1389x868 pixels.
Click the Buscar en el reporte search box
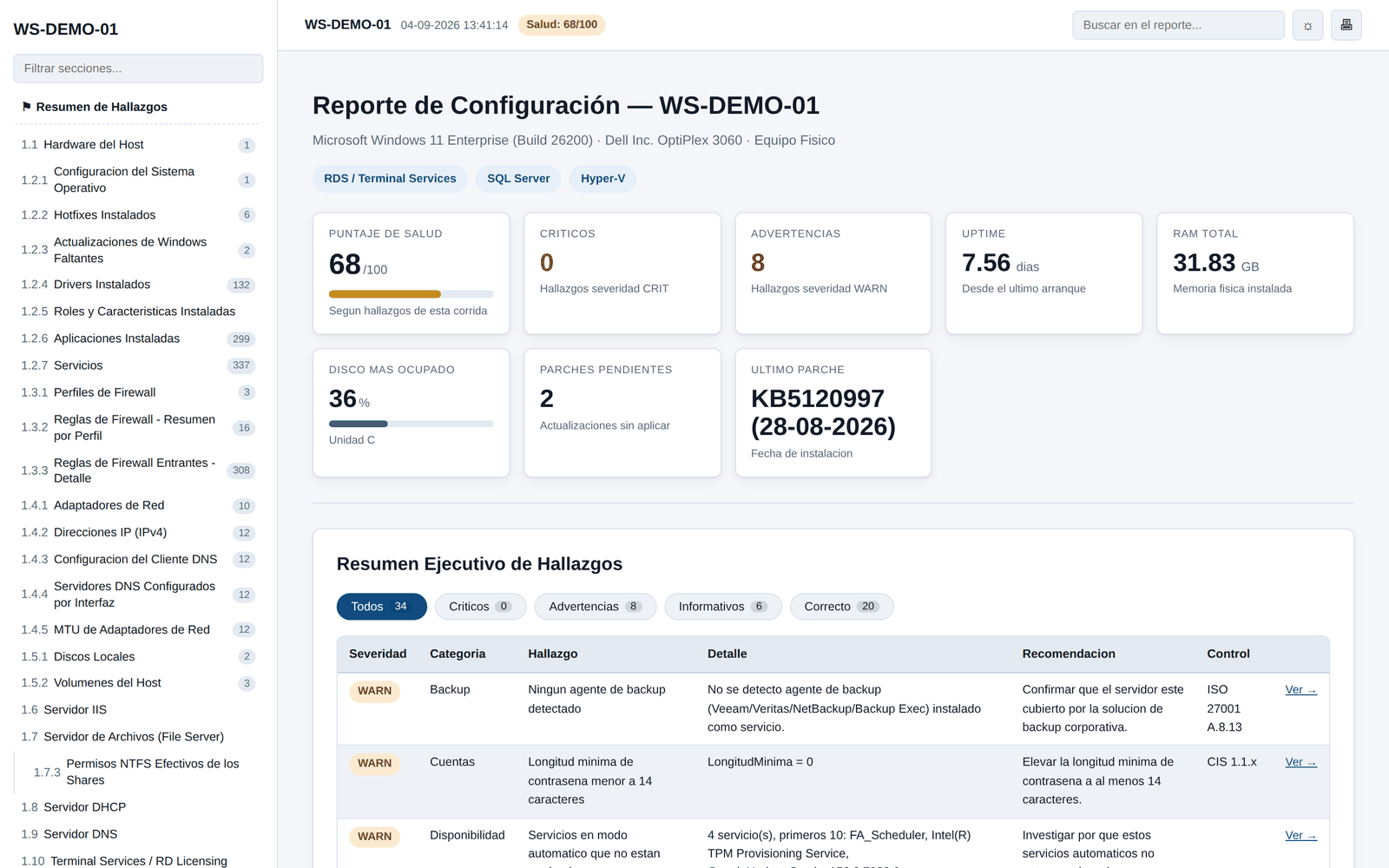pyautogui.click(x=1178, y=25)
